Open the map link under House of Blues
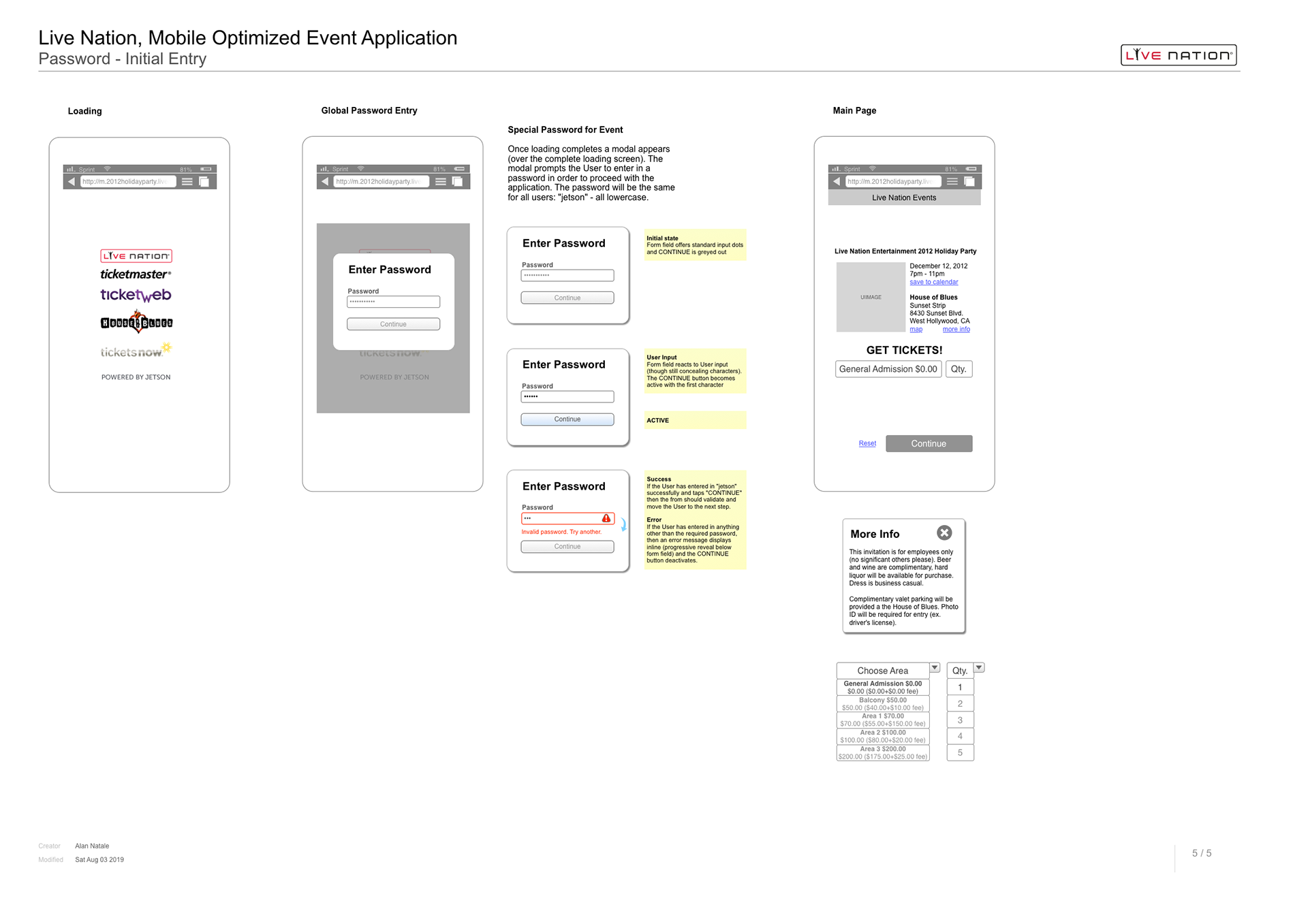This screenshot has width=1308, height=924. click(x=916, y=330)
